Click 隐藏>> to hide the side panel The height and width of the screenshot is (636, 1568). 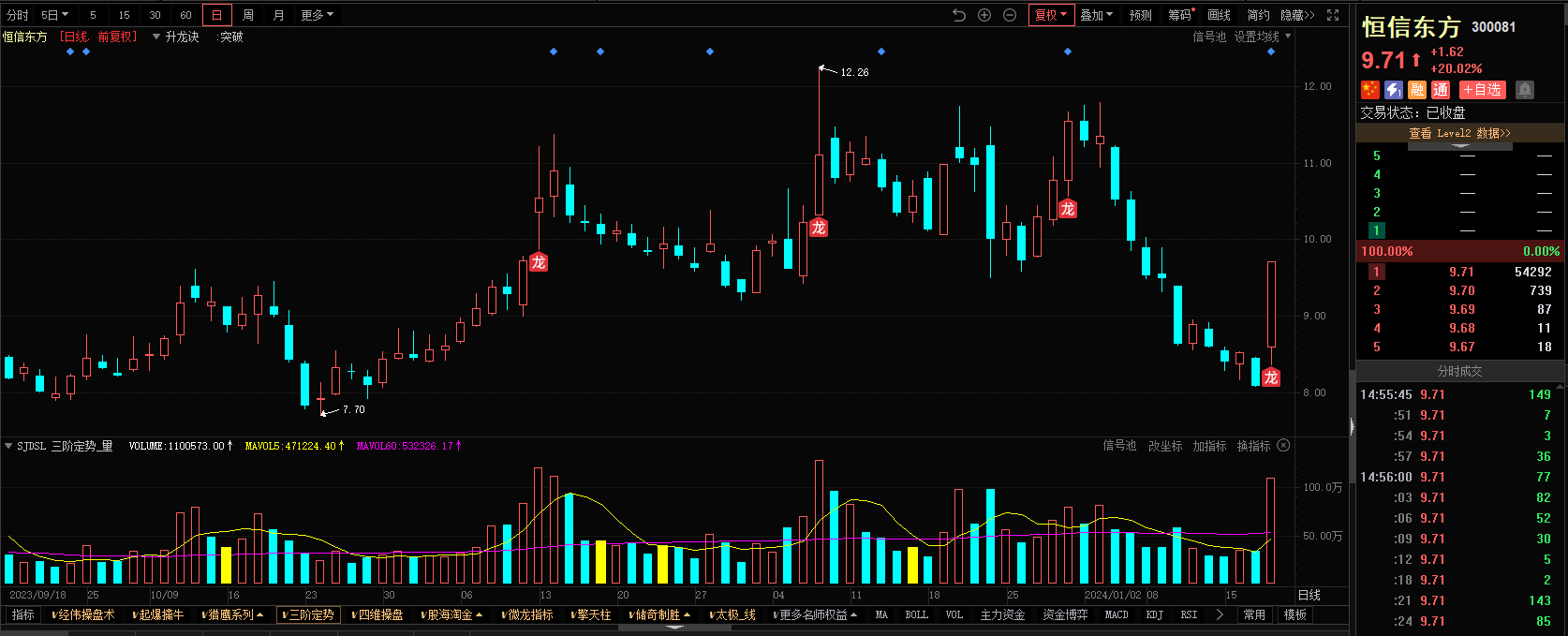[1297, 15]
